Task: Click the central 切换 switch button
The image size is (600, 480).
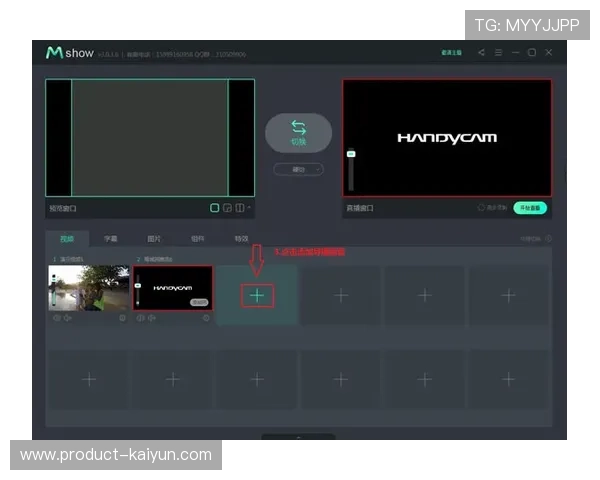Action: click(298, 133)
